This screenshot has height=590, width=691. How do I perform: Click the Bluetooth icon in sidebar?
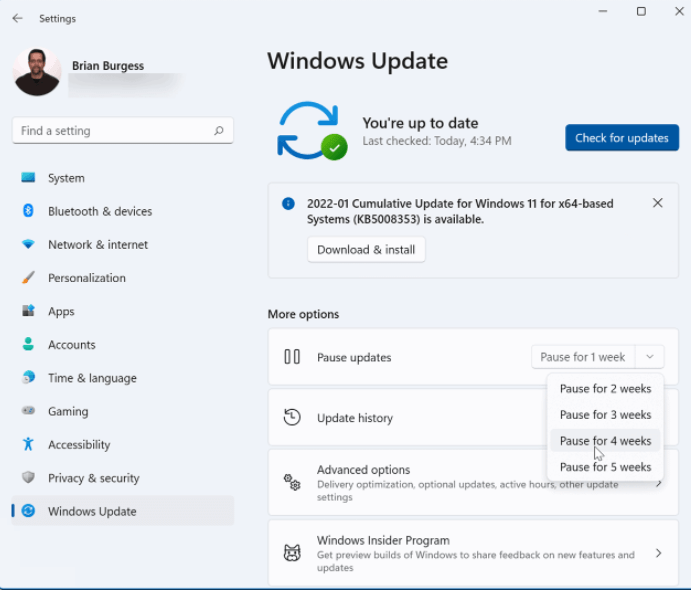(28, 211)
